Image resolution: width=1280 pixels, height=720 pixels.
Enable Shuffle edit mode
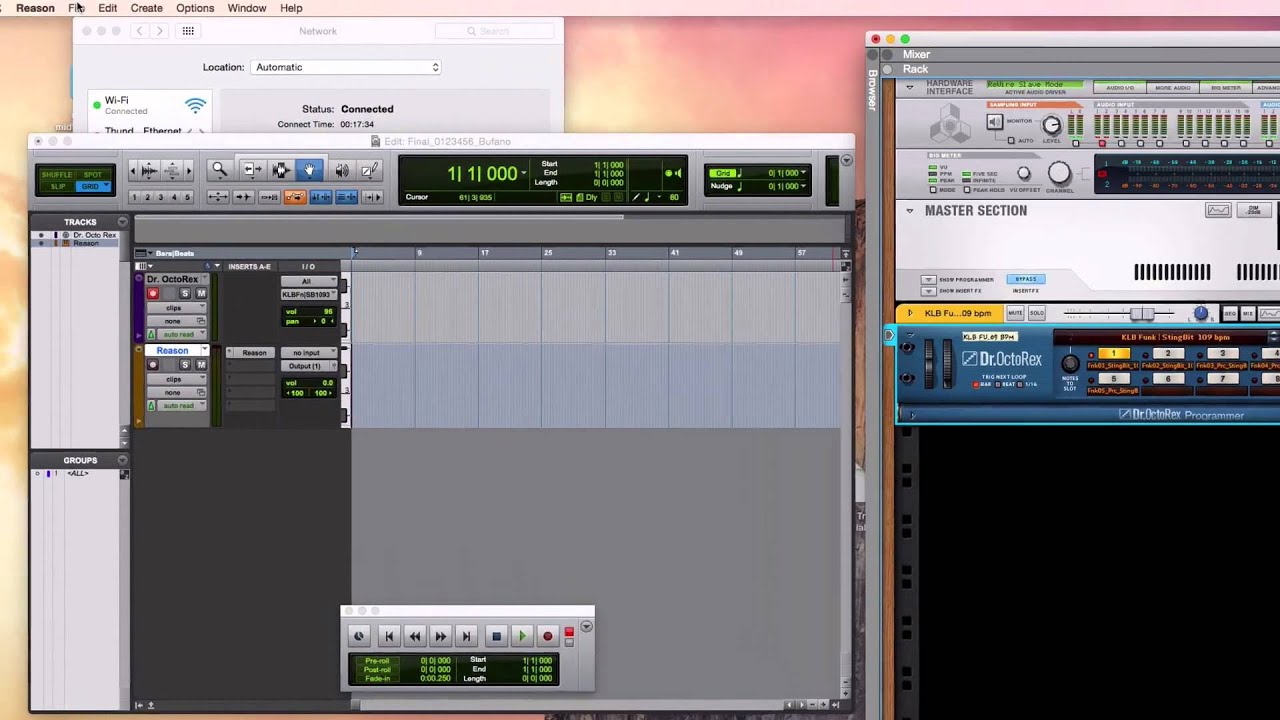(x=57, y=175)
